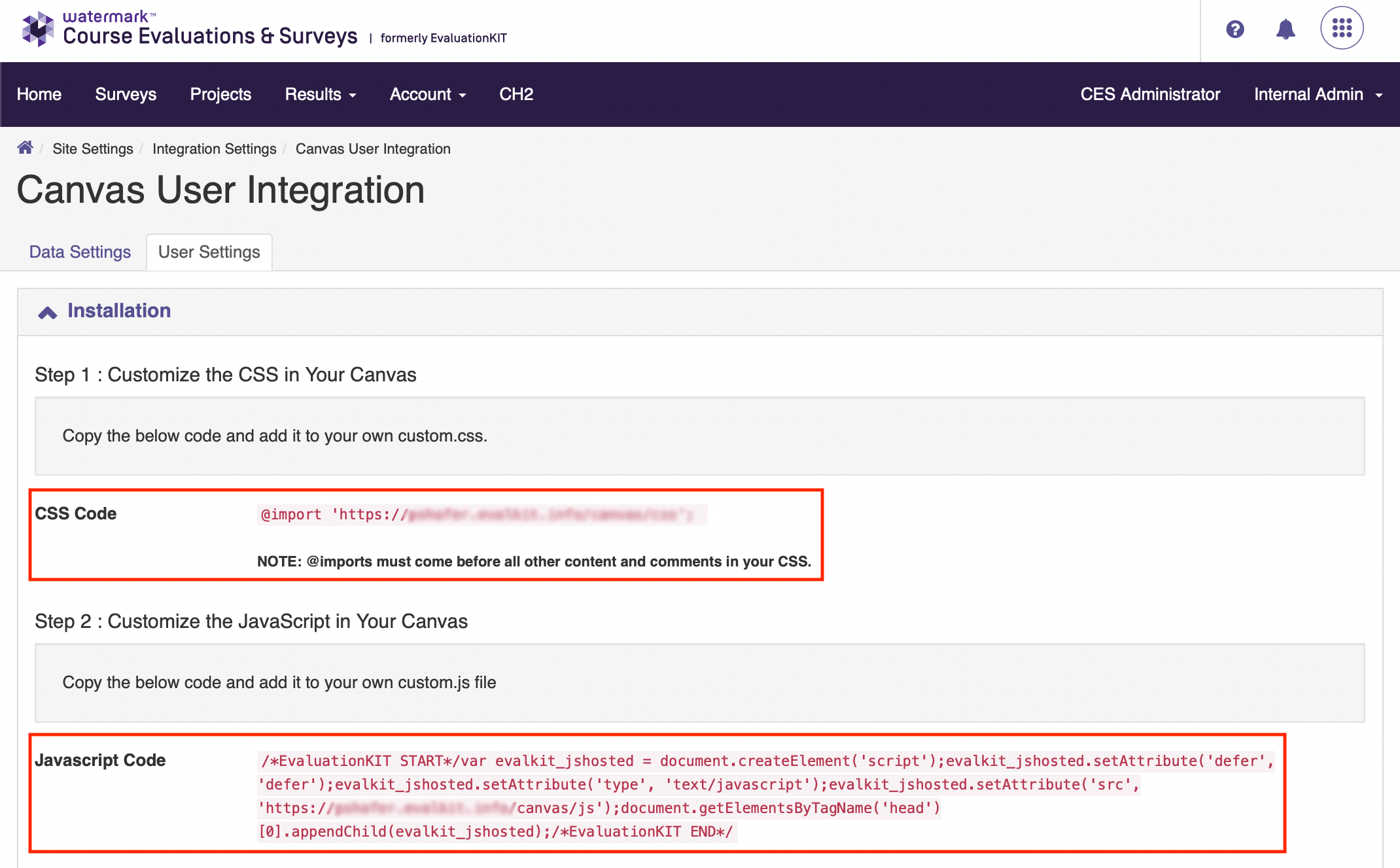Click the CSS @import code snippet
The width and height of the screenshot is (1400, 868).
click(481, 515)
